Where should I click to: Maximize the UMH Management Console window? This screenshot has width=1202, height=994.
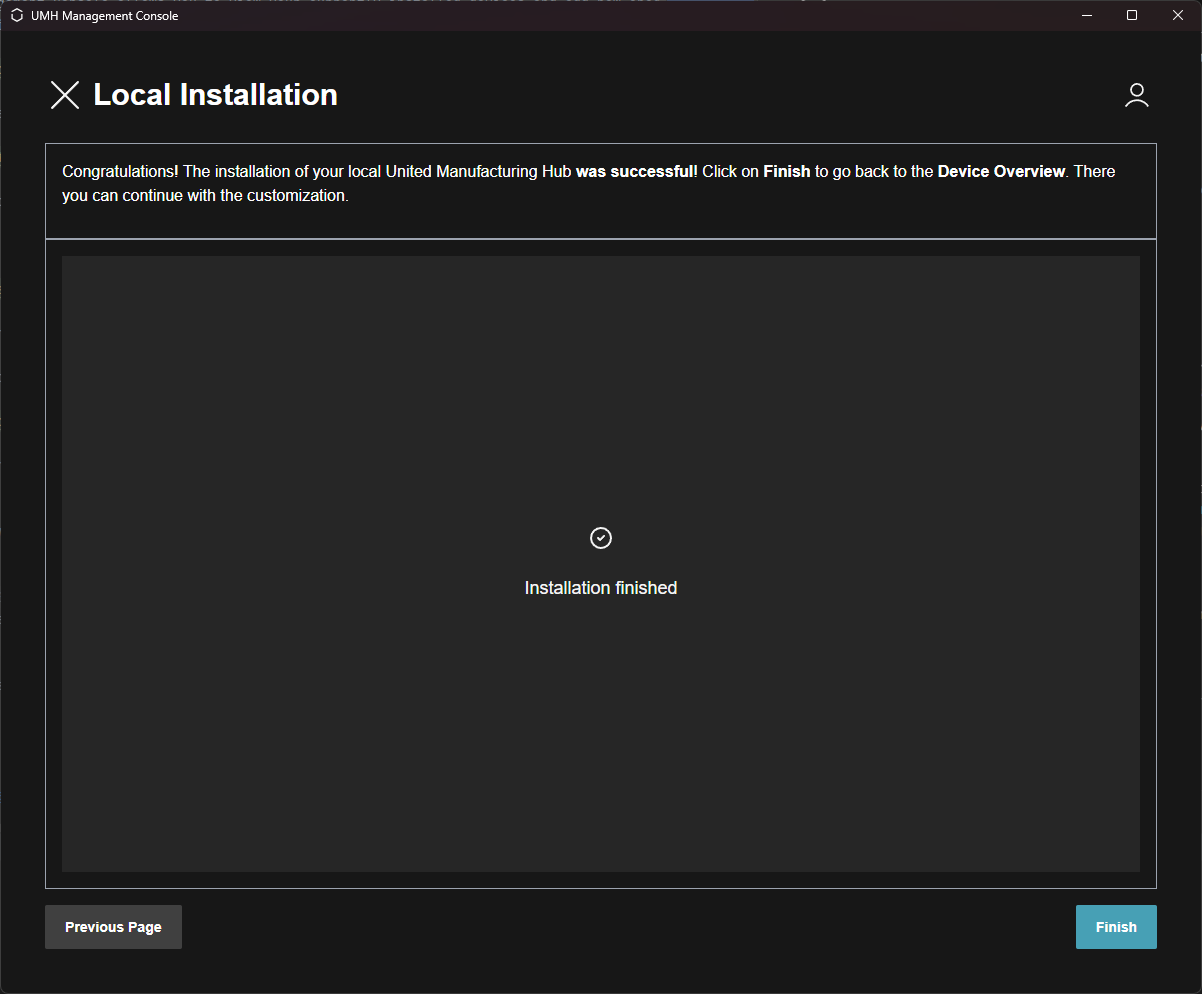point(1132,15)
